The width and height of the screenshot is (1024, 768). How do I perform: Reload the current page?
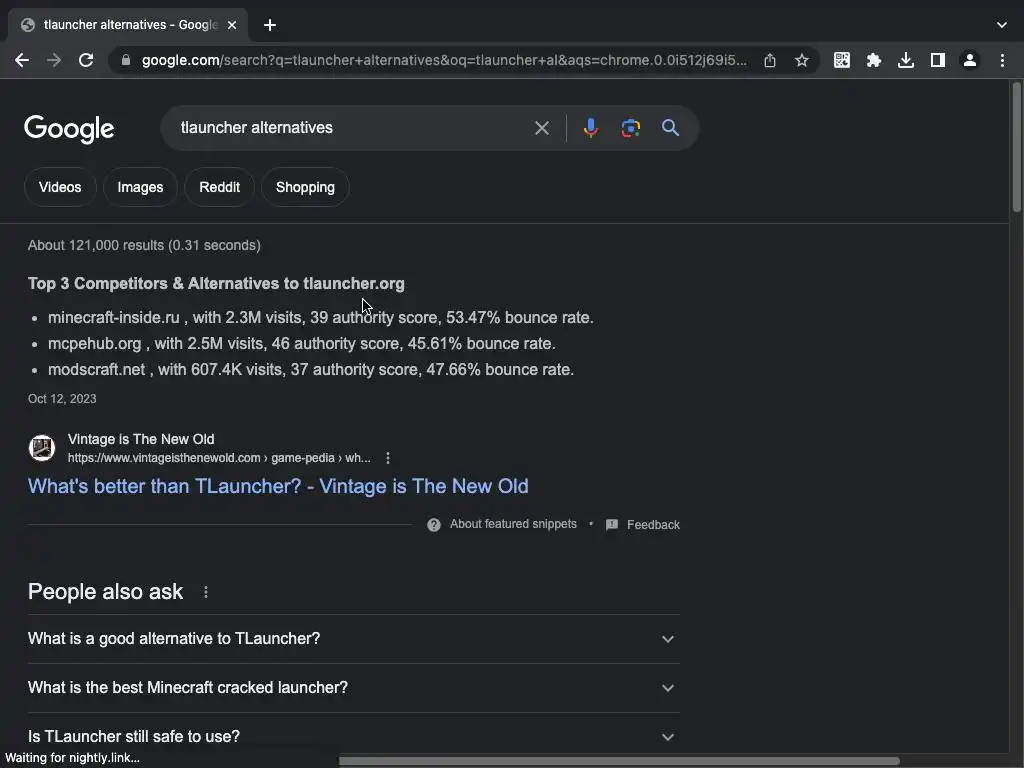click(86, 60)
